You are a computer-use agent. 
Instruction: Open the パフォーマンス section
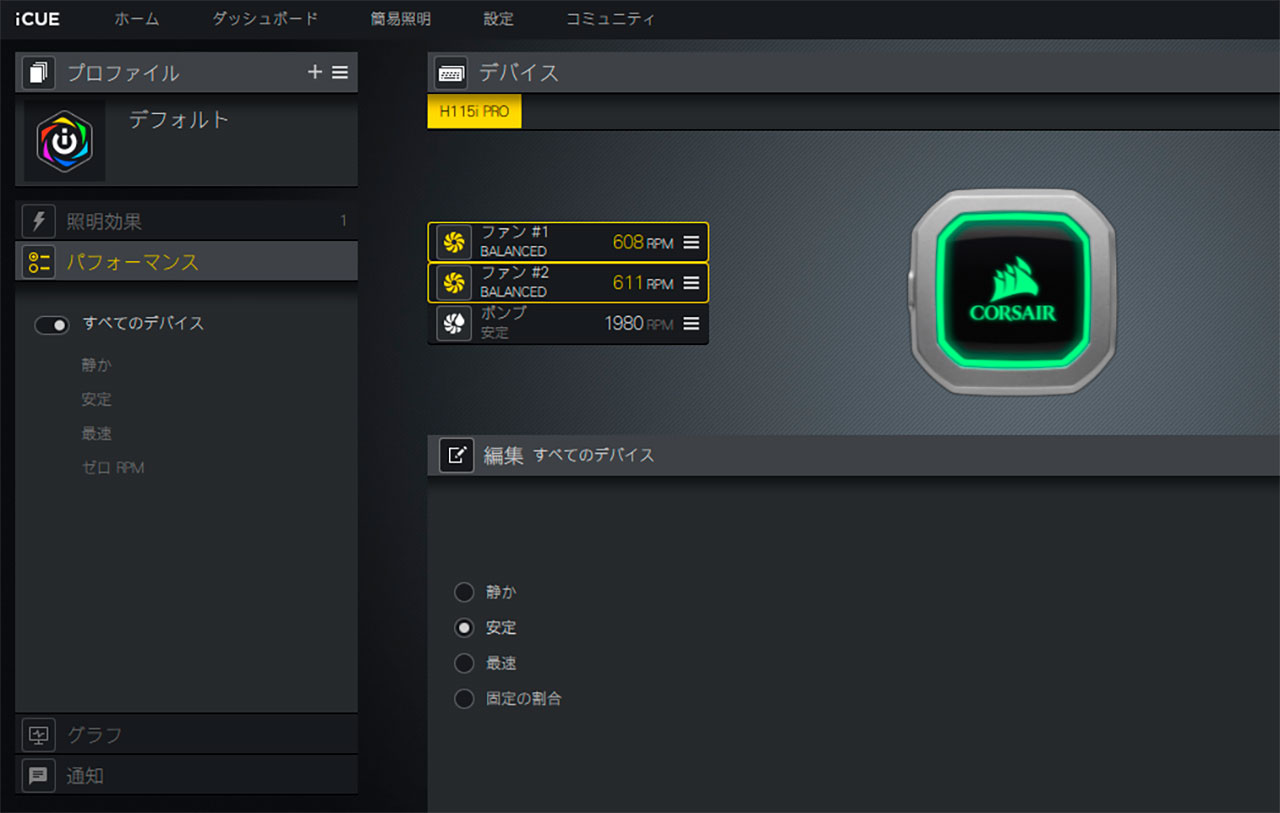(186, 262)
